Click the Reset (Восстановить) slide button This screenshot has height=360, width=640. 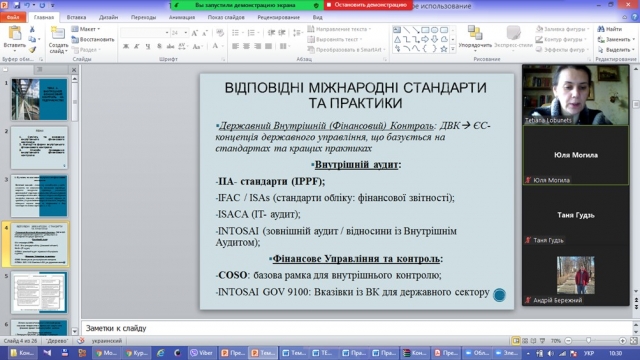(x=93, y=40)
